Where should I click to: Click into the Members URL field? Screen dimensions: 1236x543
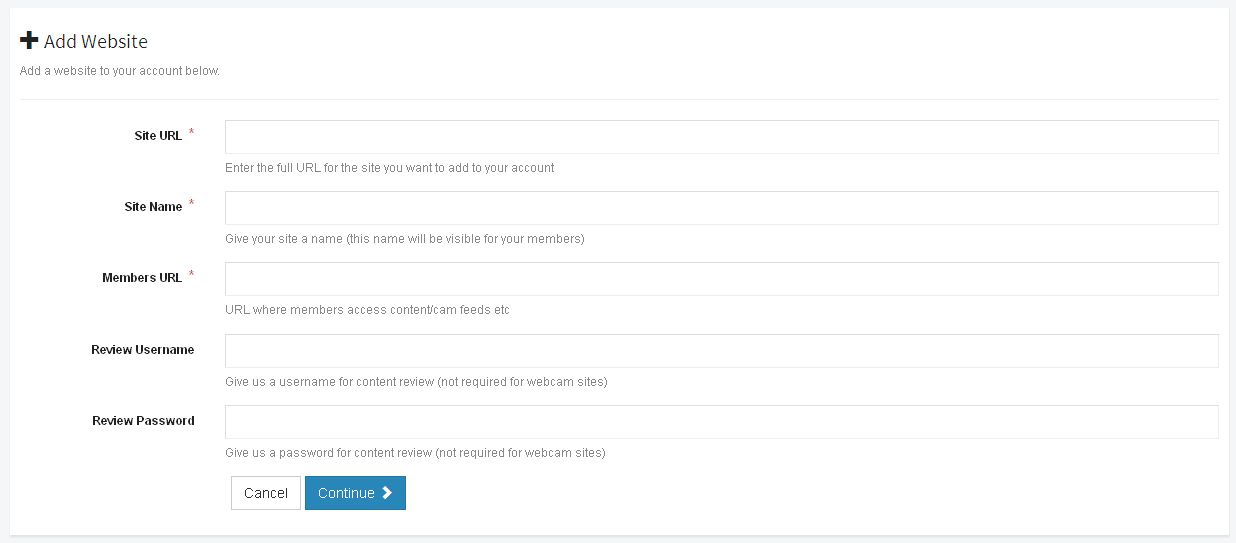[721, 279]
